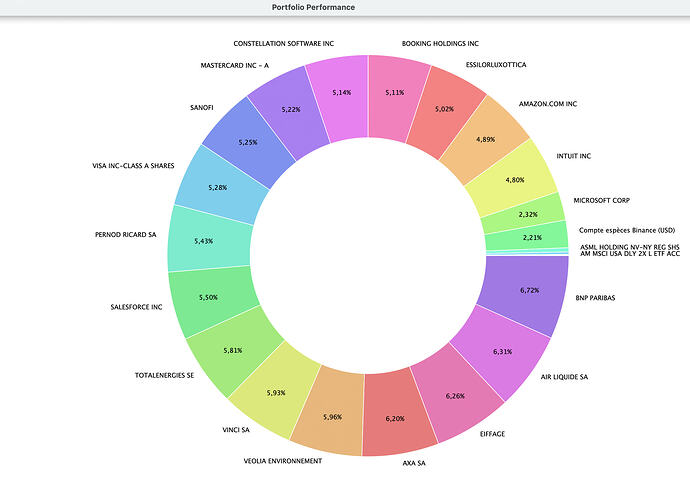Select the SALESFORCE INC 5,50% slice
This screenshot has width=690, height=497.
pos(210,299)
